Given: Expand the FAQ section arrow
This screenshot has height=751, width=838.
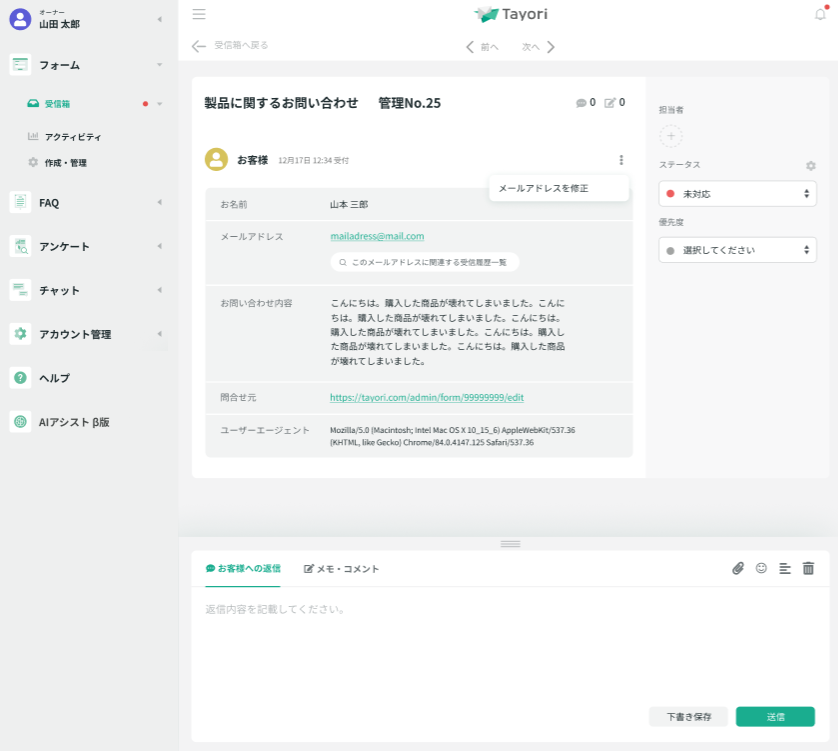Looking at the screenshot, I should coord(159,202).
